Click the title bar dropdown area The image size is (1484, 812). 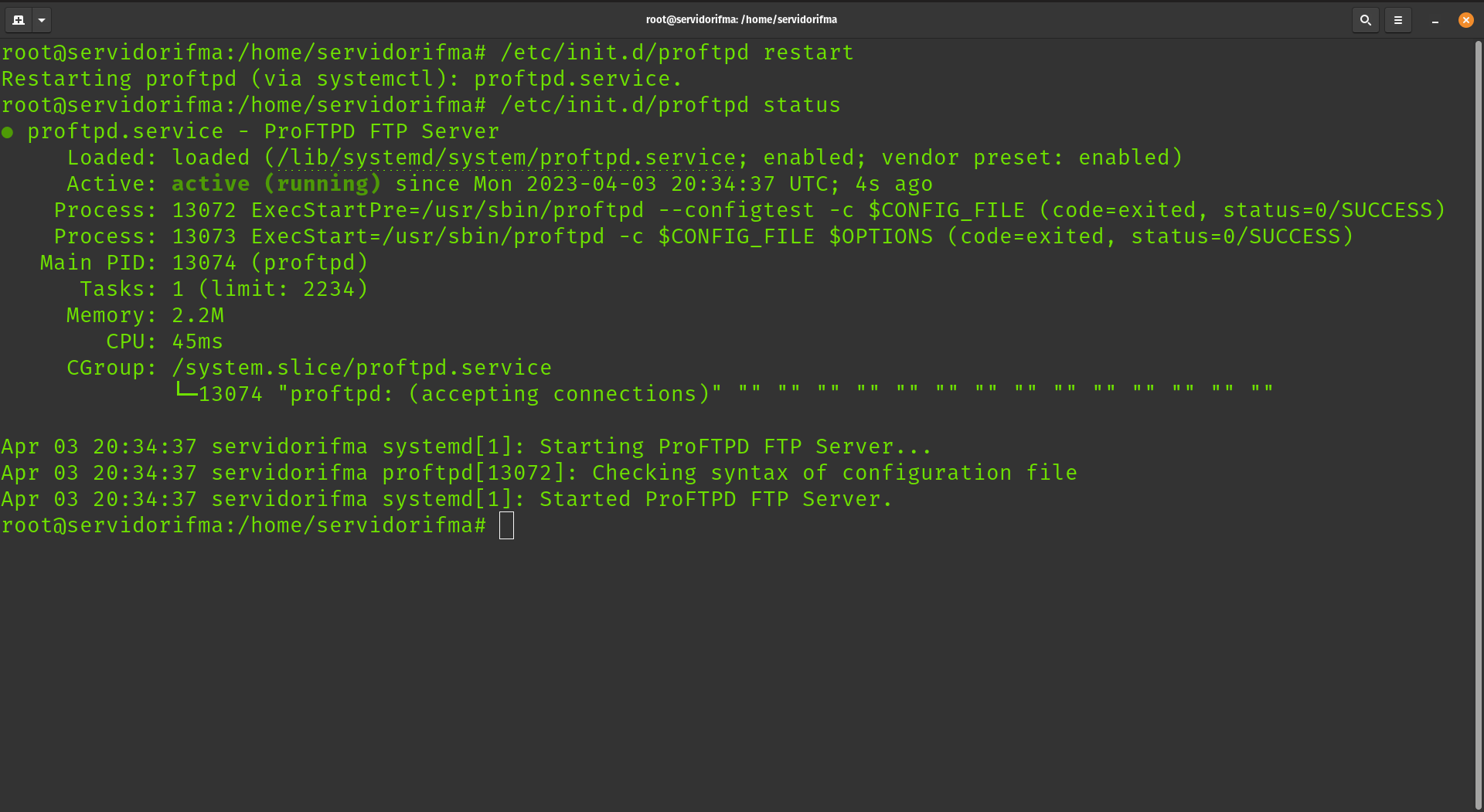pyautogui.click(x=741, y=19)
